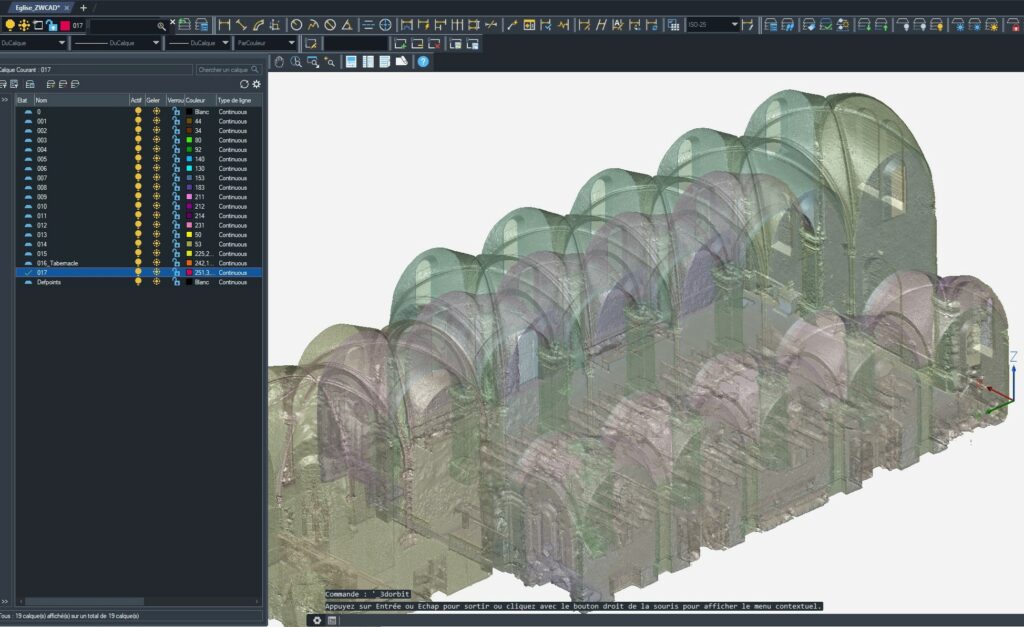Click the red X viewport icon
The height and width of the screenshot is (627, 1024).
[x=434, y=44]
